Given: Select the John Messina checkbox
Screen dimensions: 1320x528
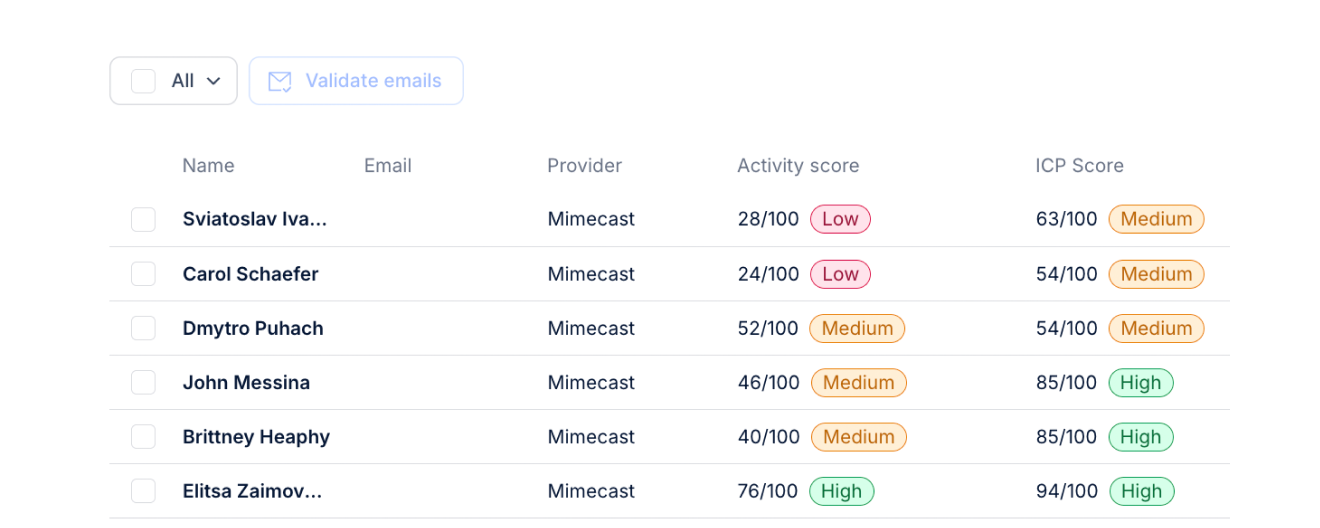Looking at the screenshot, I should [143, 382].
